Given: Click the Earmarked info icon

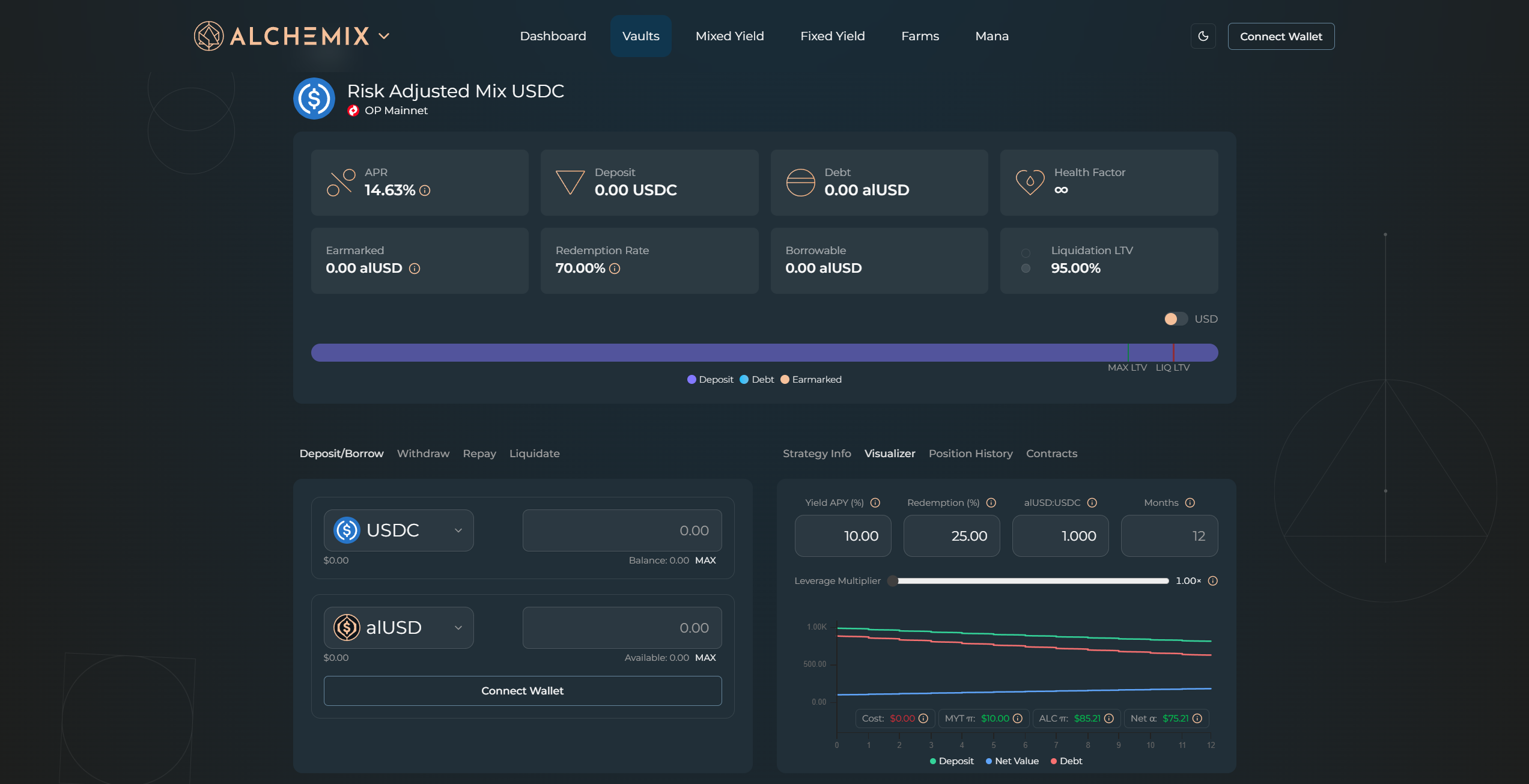Looking at the screenshot, I should (415, 269).
